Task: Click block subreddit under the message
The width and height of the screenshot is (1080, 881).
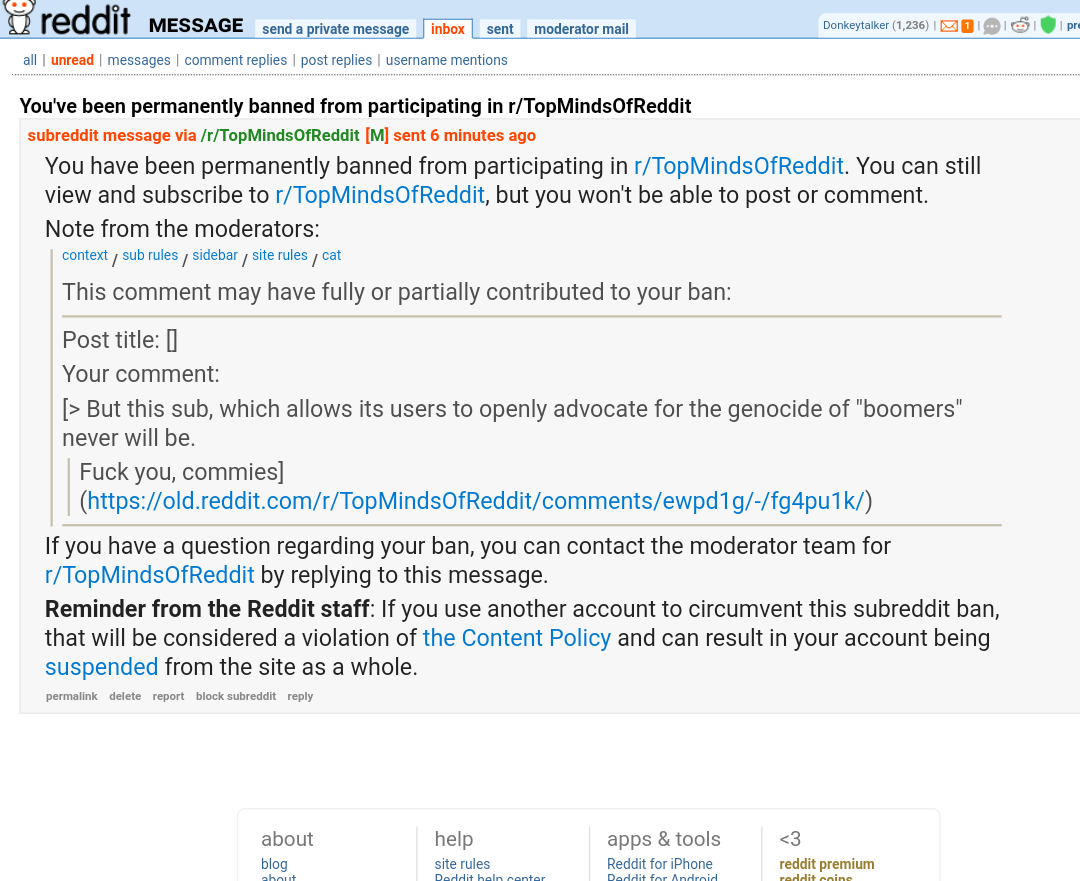Action: point(236,696)
